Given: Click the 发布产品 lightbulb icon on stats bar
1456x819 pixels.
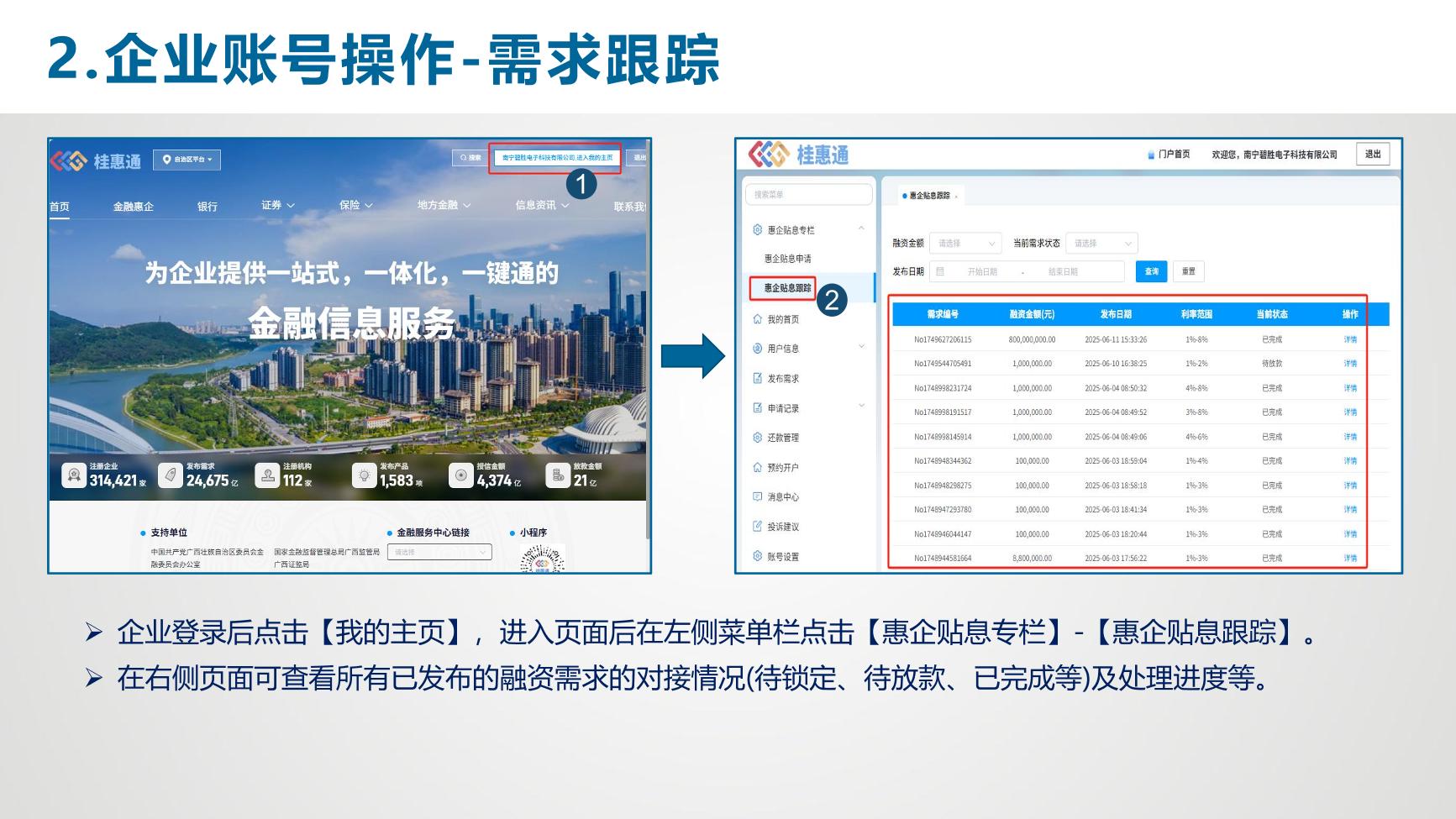Looking at the screenshot, I should pyautogui.click(x=364, y=475).
